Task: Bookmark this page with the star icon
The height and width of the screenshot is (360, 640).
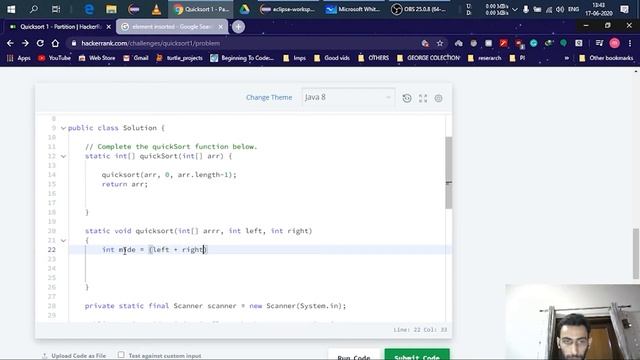Action: pos(440,43)
